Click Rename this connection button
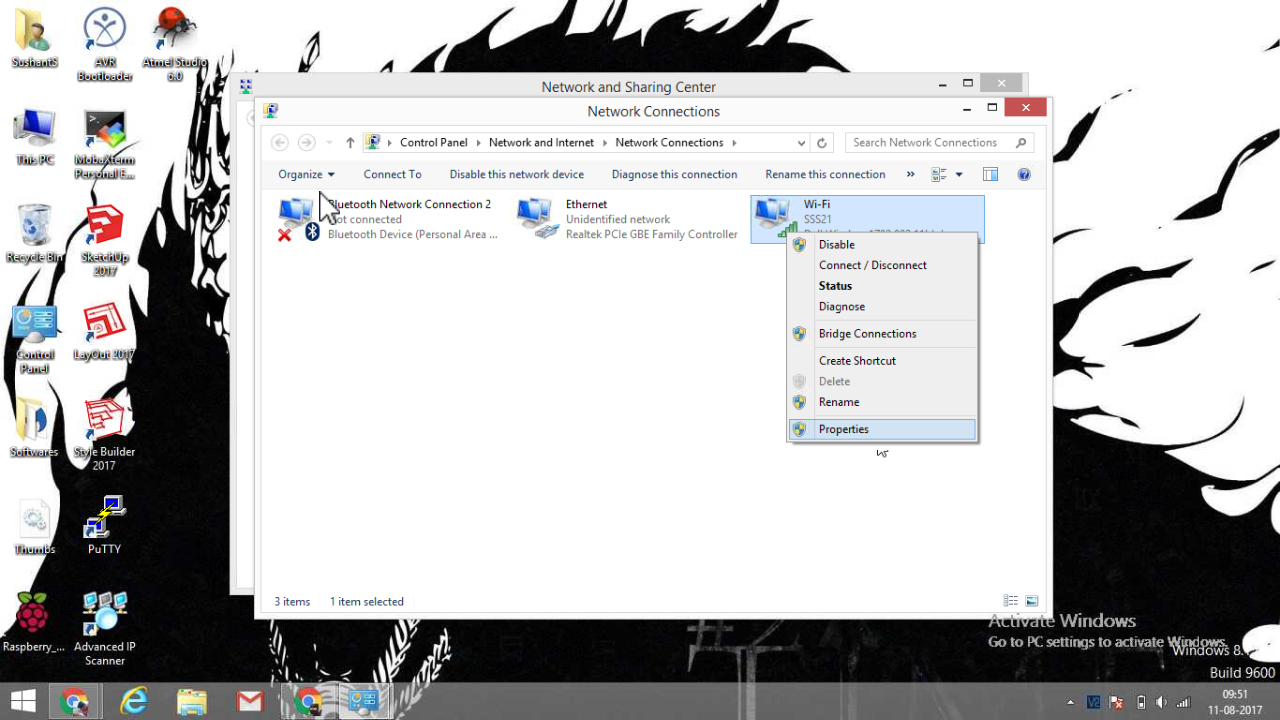The image size is (1280, 720). tap(825, 174)
